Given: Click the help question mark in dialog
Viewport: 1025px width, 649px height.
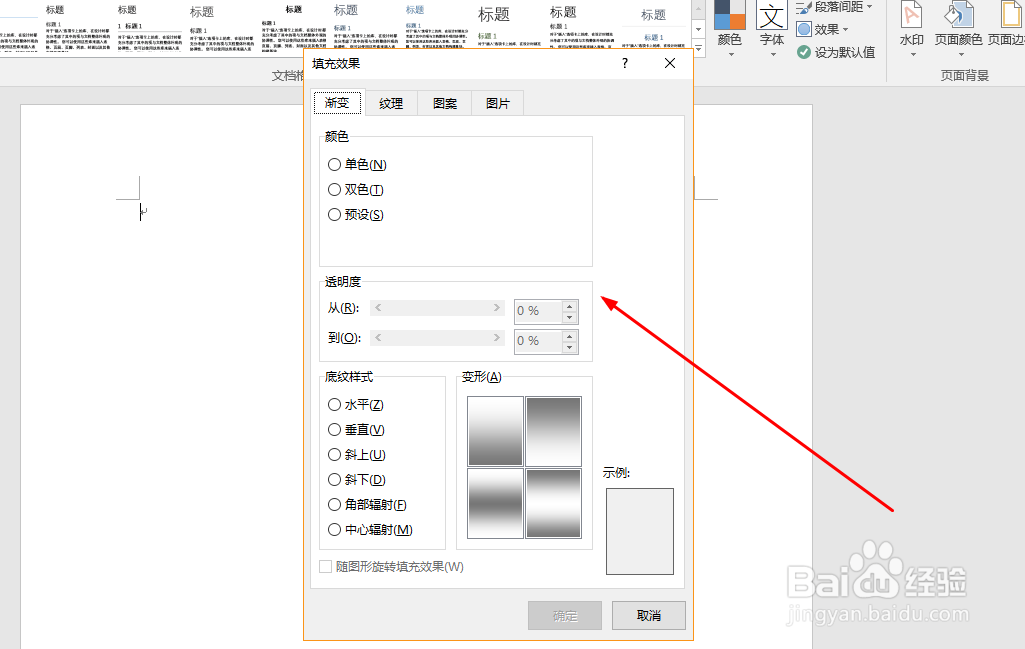Looking at the screenshot, I should (625, 63).
